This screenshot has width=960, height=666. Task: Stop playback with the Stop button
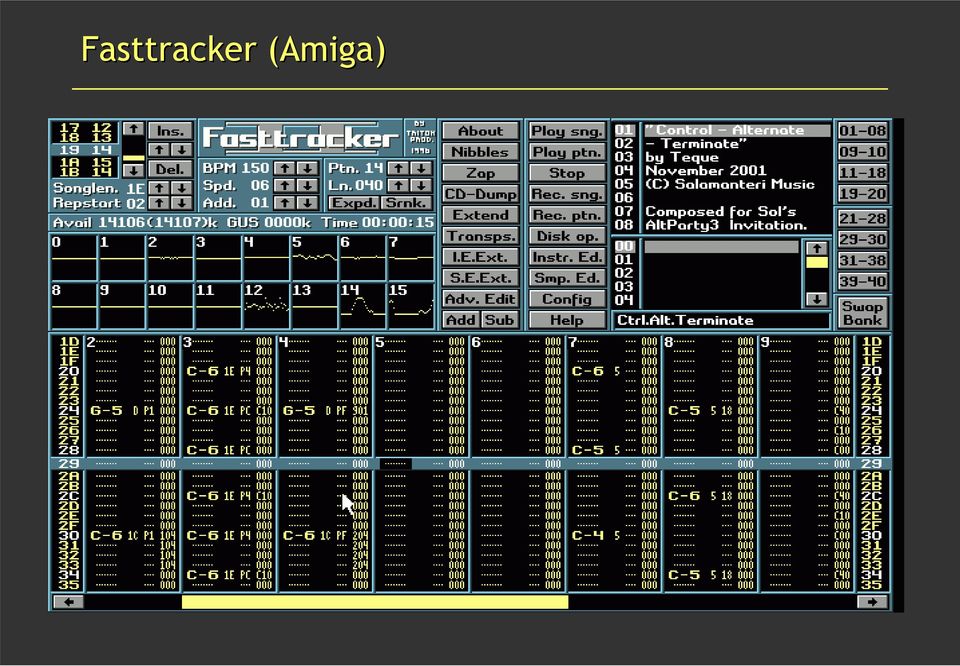(x=567, y=173)
